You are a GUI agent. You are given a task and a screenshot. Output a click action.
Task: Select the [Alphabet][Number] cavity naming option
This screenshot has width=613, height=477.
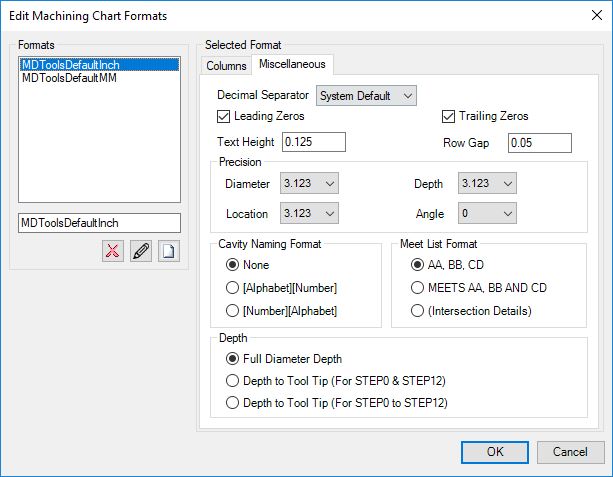[x=232, y=288]
